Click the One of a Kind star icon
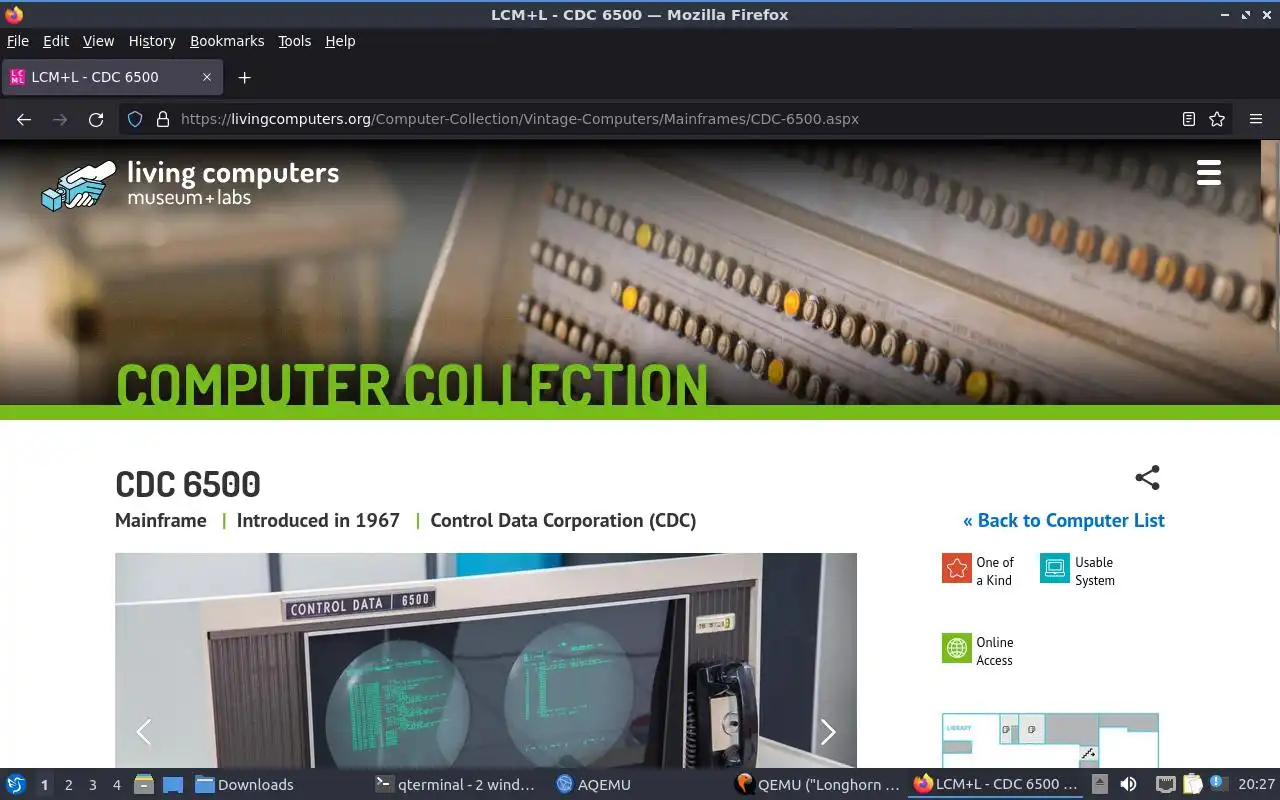Screen dimensions: 1280x800 pos(957,568)
